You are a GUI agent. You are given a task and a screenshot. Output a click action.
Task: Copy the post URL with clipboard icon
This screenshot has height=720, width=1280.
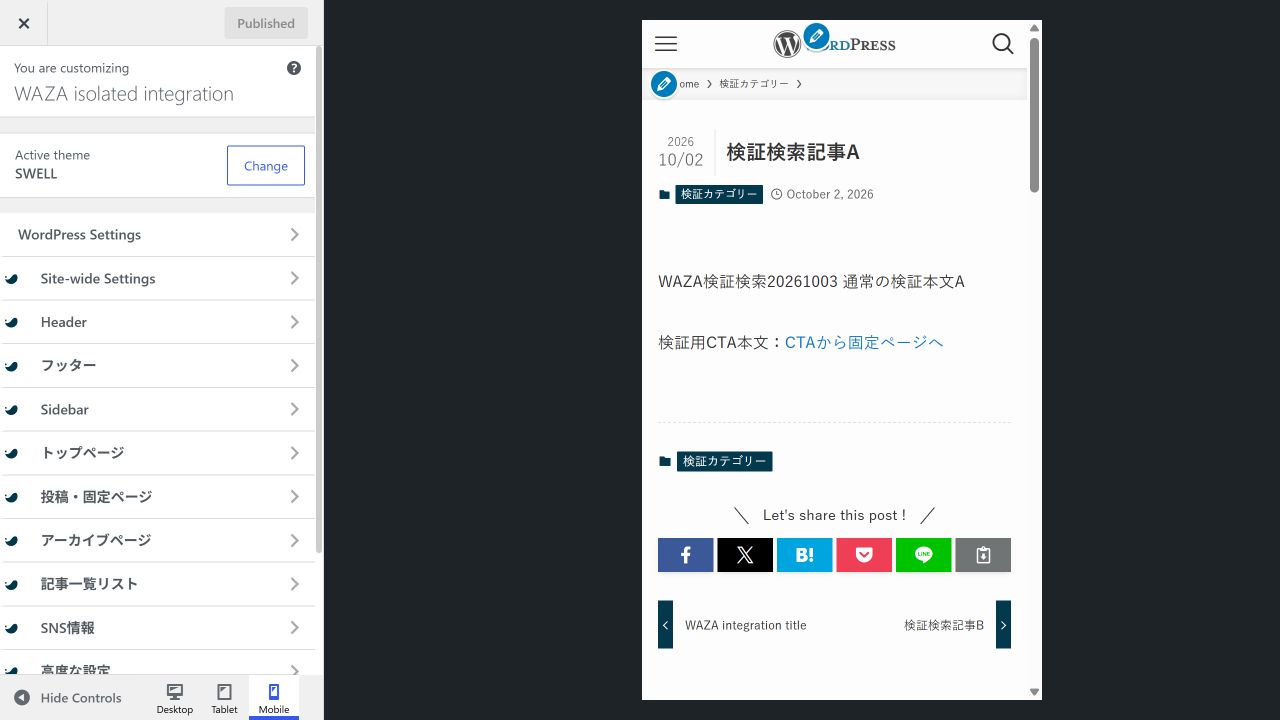983,555
